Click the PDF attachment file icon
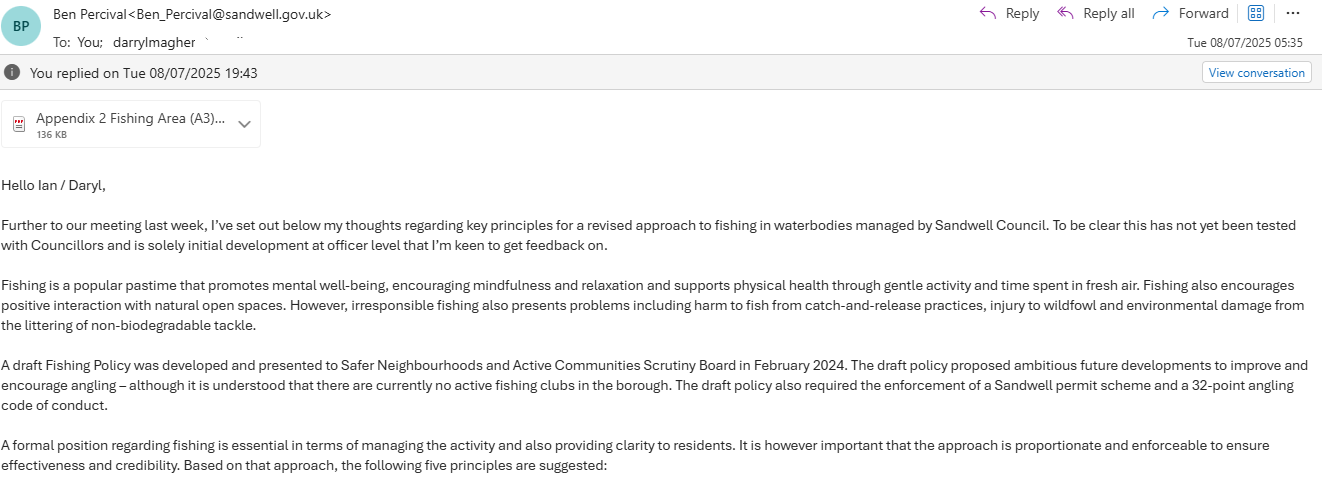The width and height of the screenshot is (1322, 477). coord(19,124)
